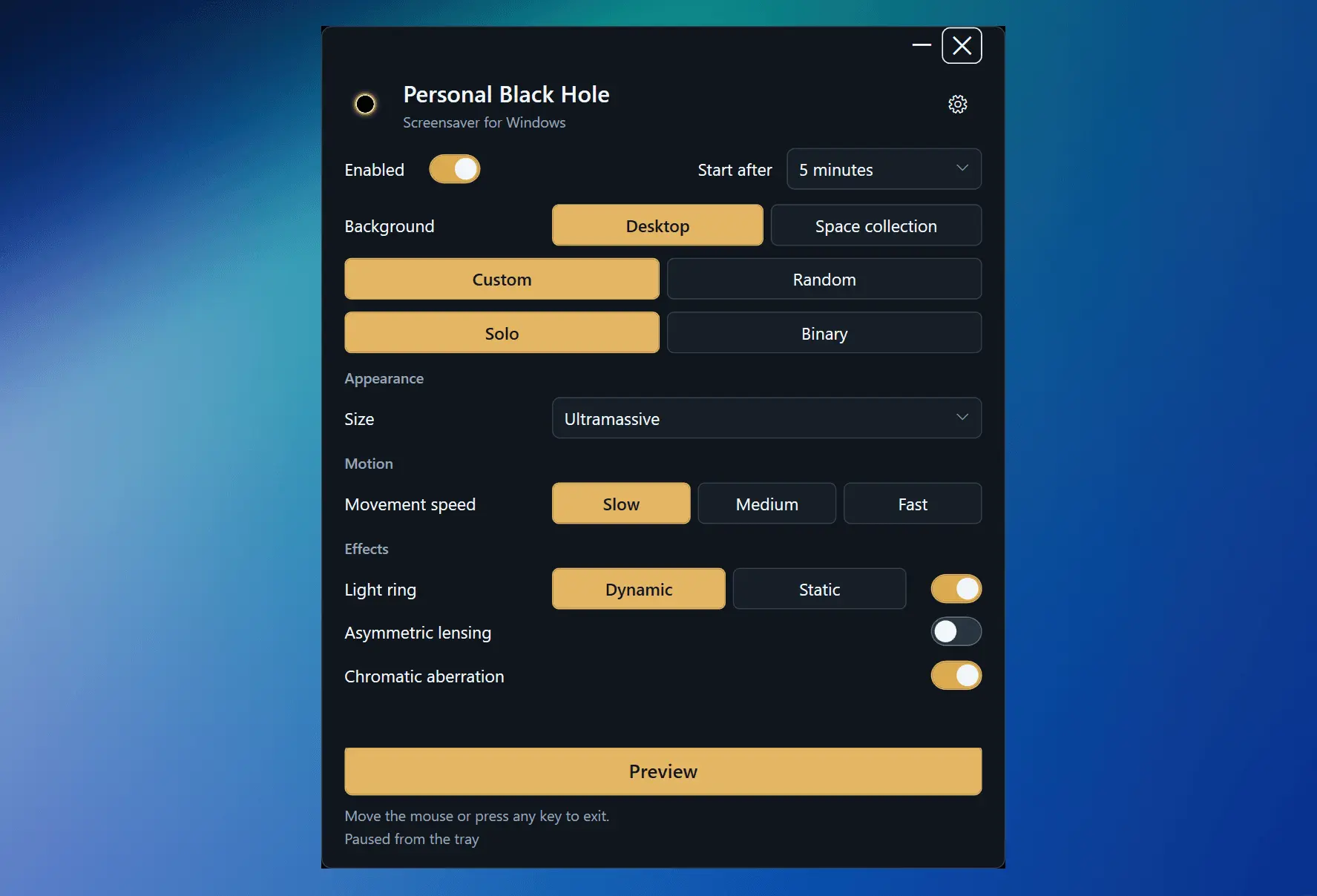
Task: Select the Solo black hole option
Action: pos(502,333)
